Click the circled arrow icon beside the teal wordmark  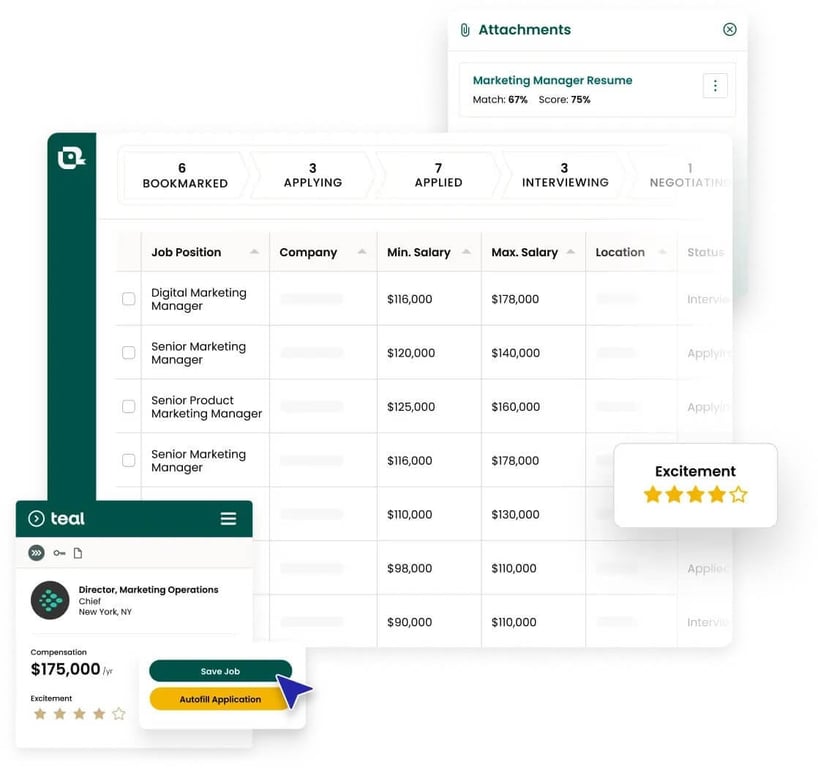click(x=36, y=519)
